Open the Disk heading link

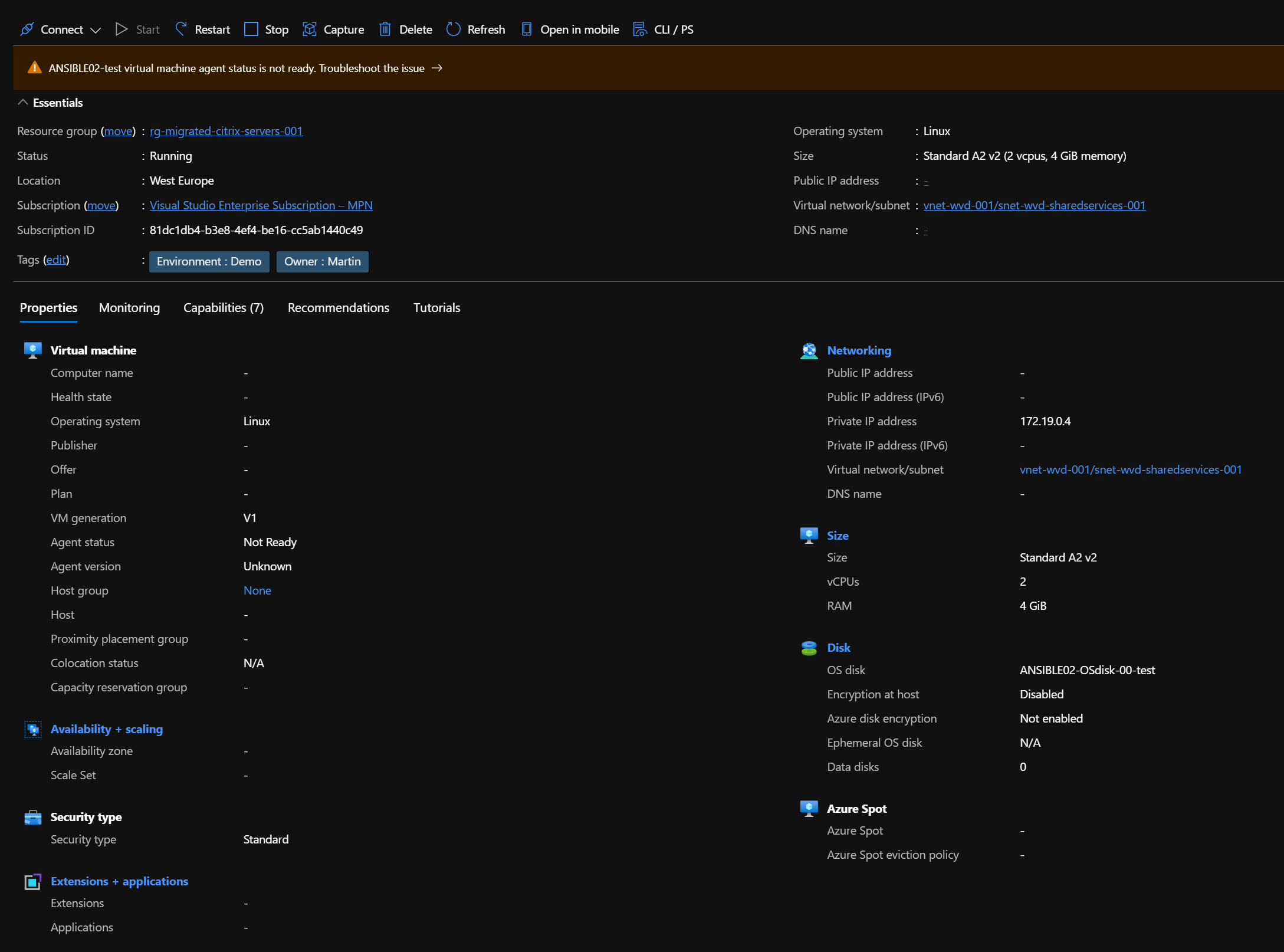click(838, 648)
